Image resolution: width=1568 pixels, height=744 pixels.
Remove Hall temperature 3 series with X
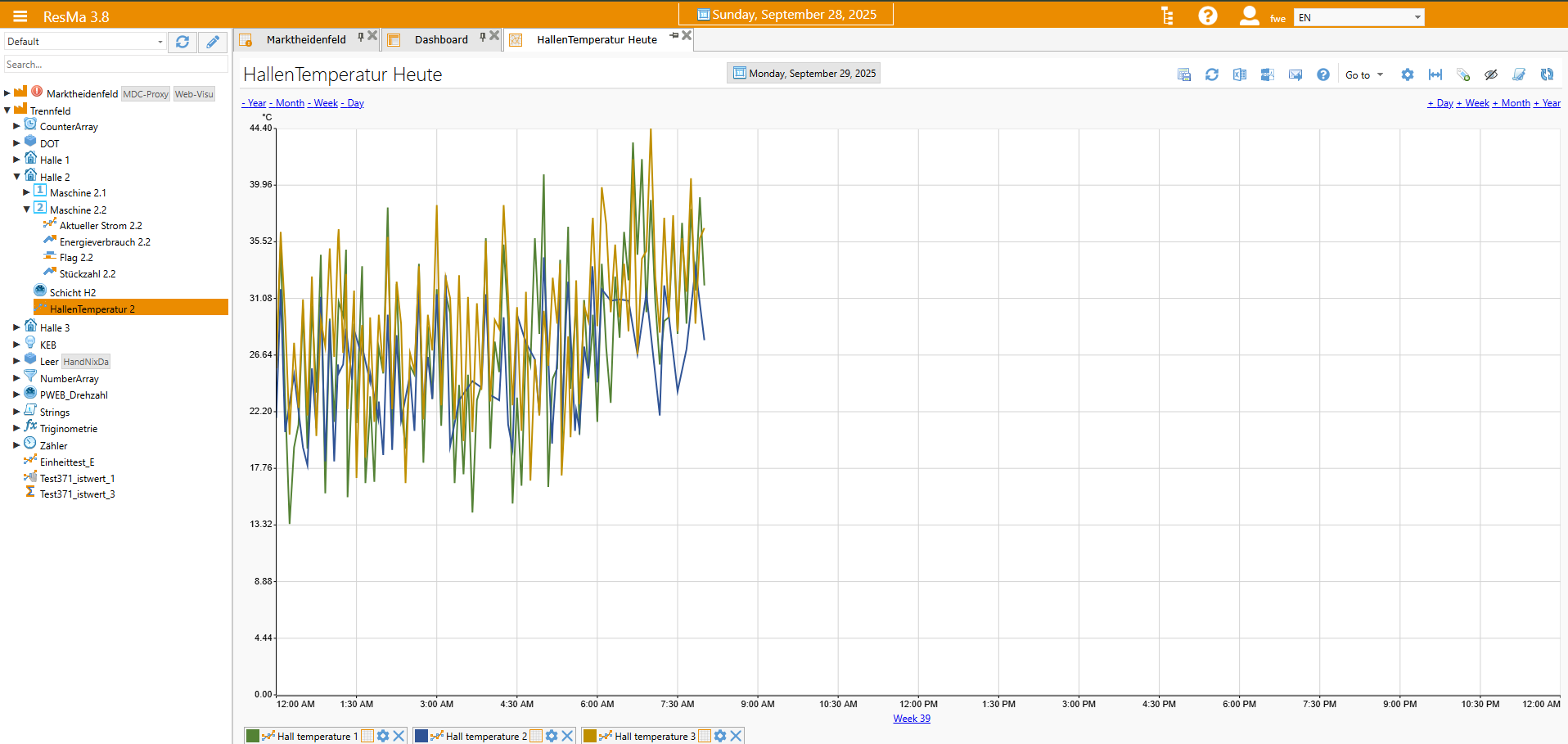736,736
